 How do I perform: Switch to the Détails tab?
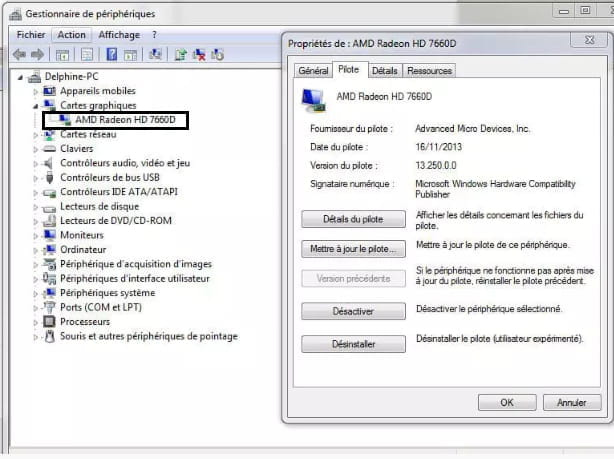[385, 71]
